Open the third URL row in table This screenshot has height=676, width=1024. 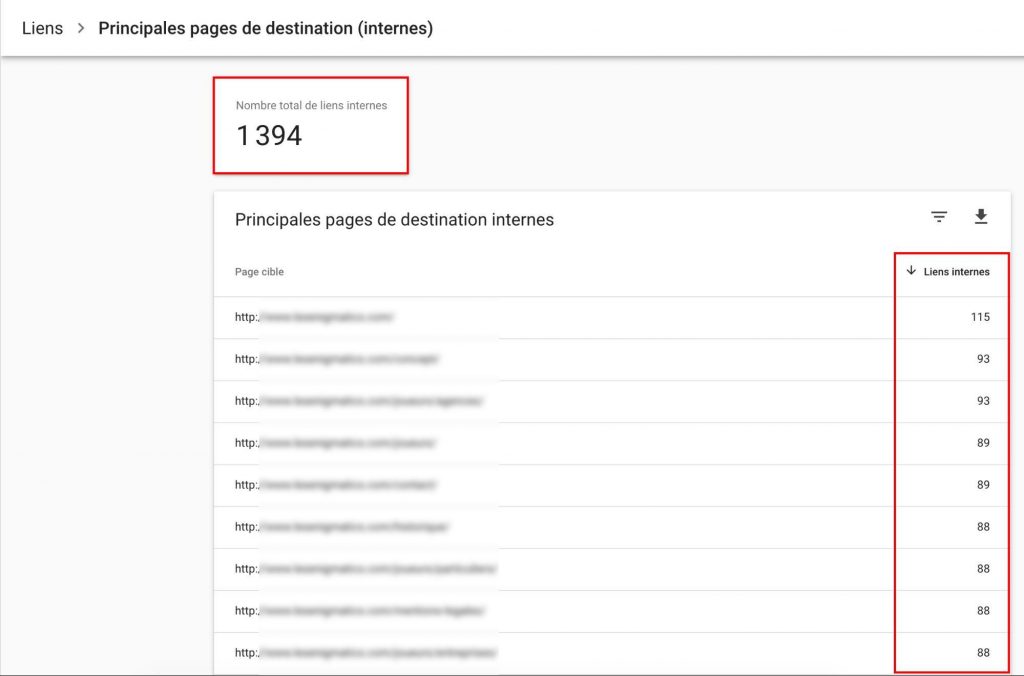359,401
